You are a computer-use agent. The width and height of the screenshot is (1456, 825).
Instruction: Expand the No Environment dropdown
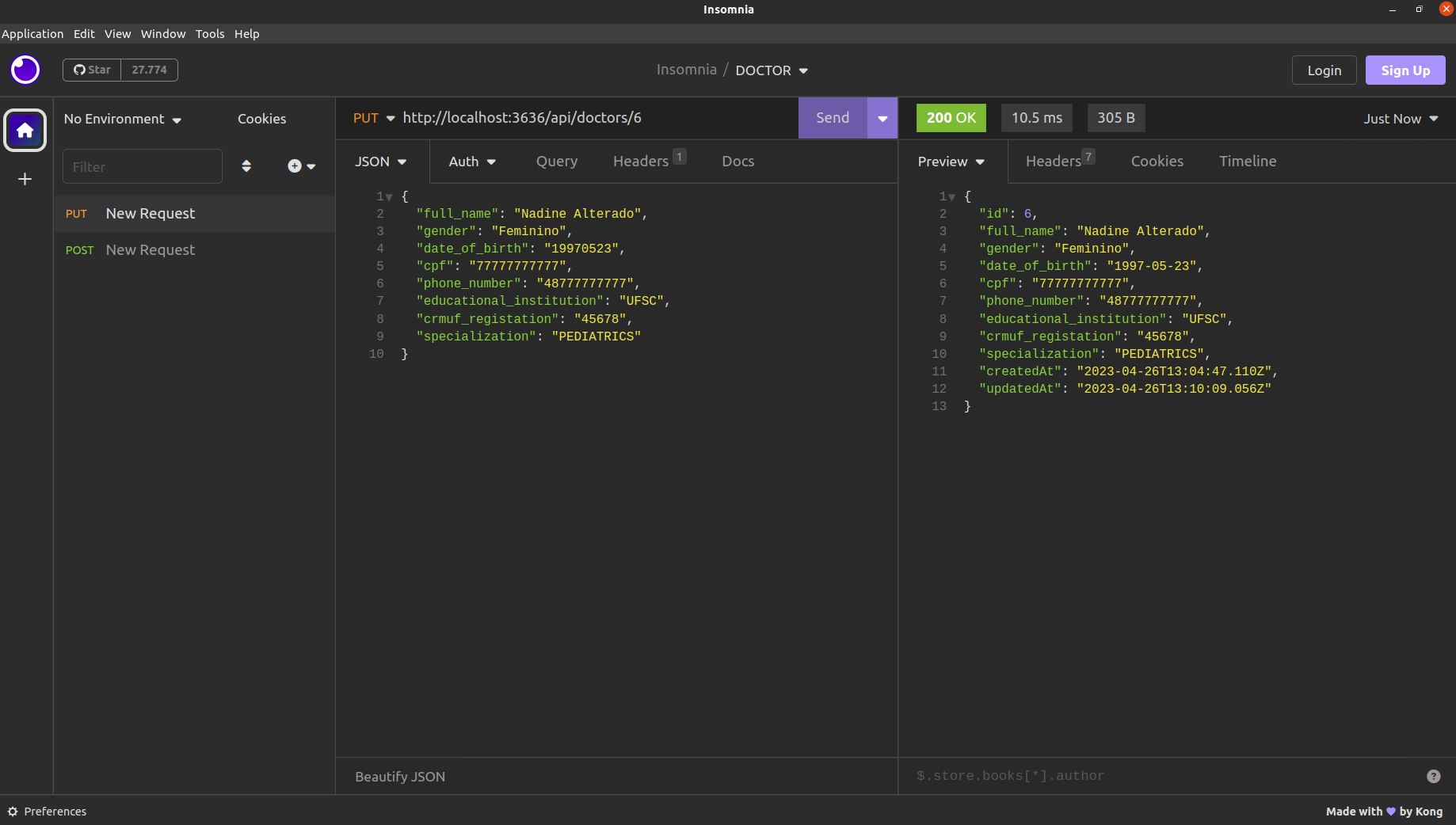pyautogui.click(x=123, y=119)
